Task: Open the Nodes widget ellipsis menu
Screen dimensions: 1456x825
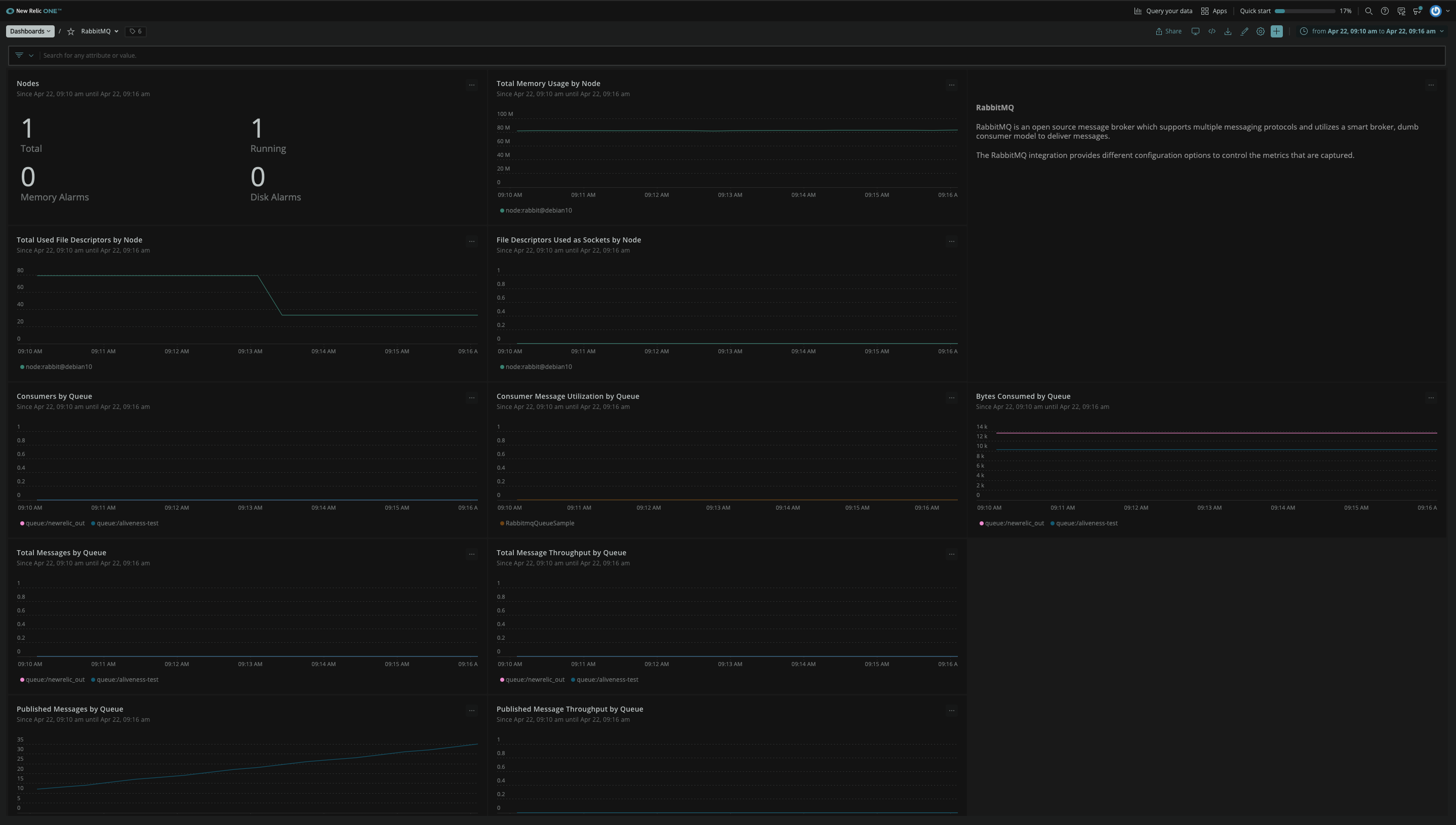Action: point(471,85)
